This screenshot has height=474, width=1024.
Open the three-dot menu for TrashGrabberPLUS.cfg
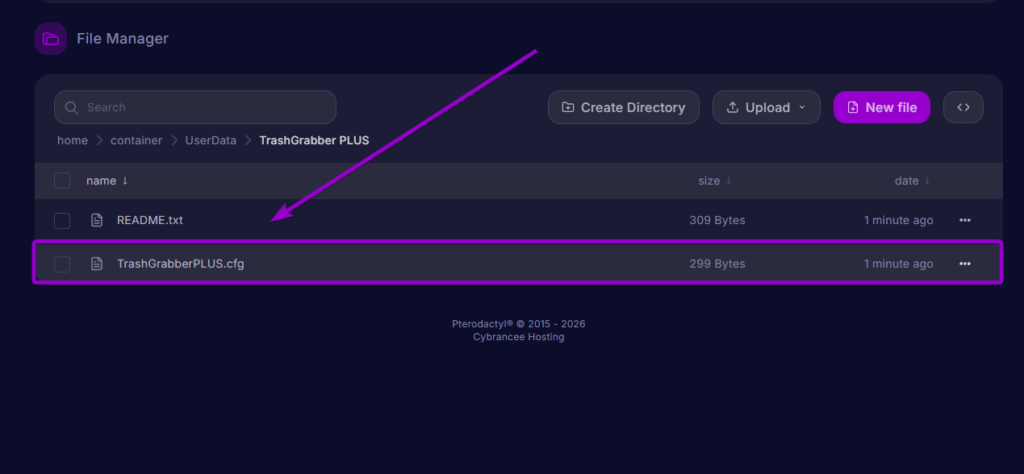click(965, 264)
